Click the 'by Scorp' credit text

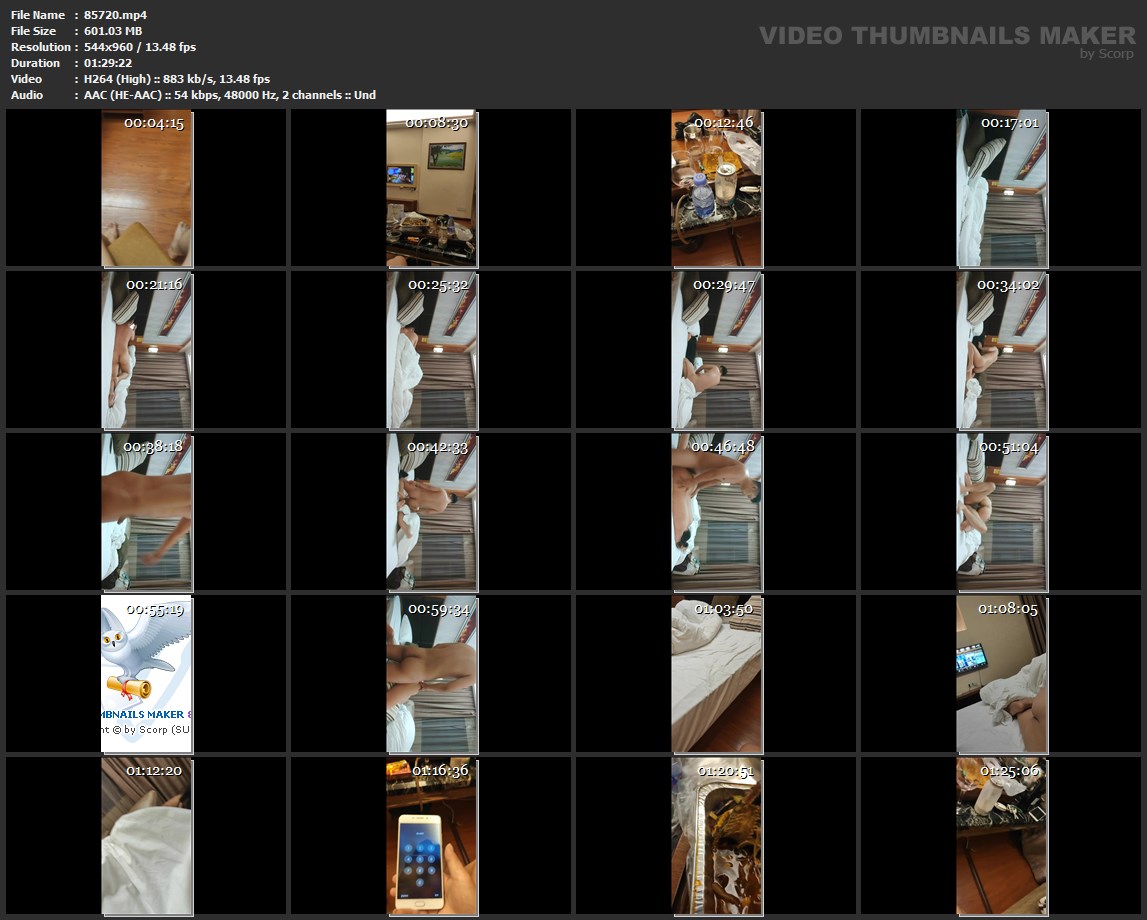coord(1107,54)
